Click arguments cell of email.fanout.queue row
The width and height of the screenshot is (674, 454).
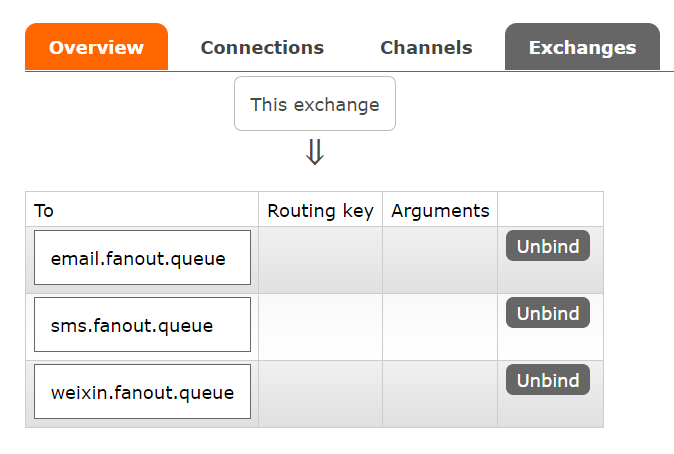[440, 260]
